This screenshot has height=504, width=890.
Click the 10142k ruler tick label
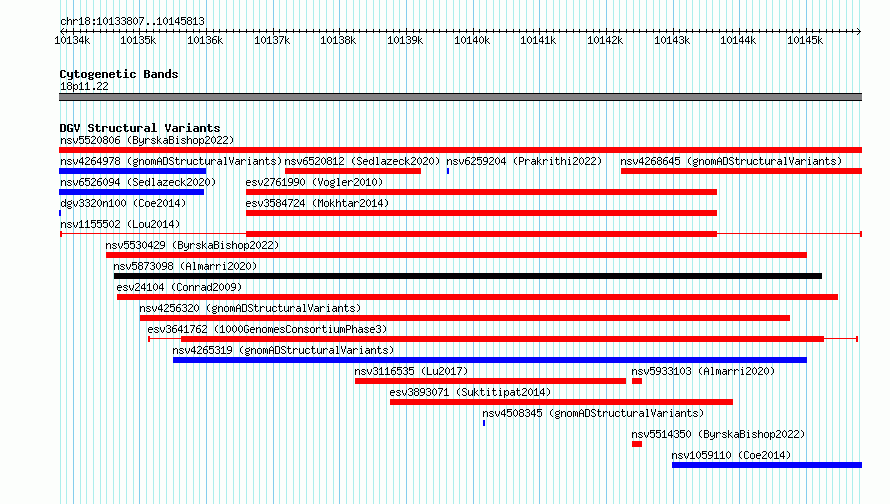pos(605,40)
